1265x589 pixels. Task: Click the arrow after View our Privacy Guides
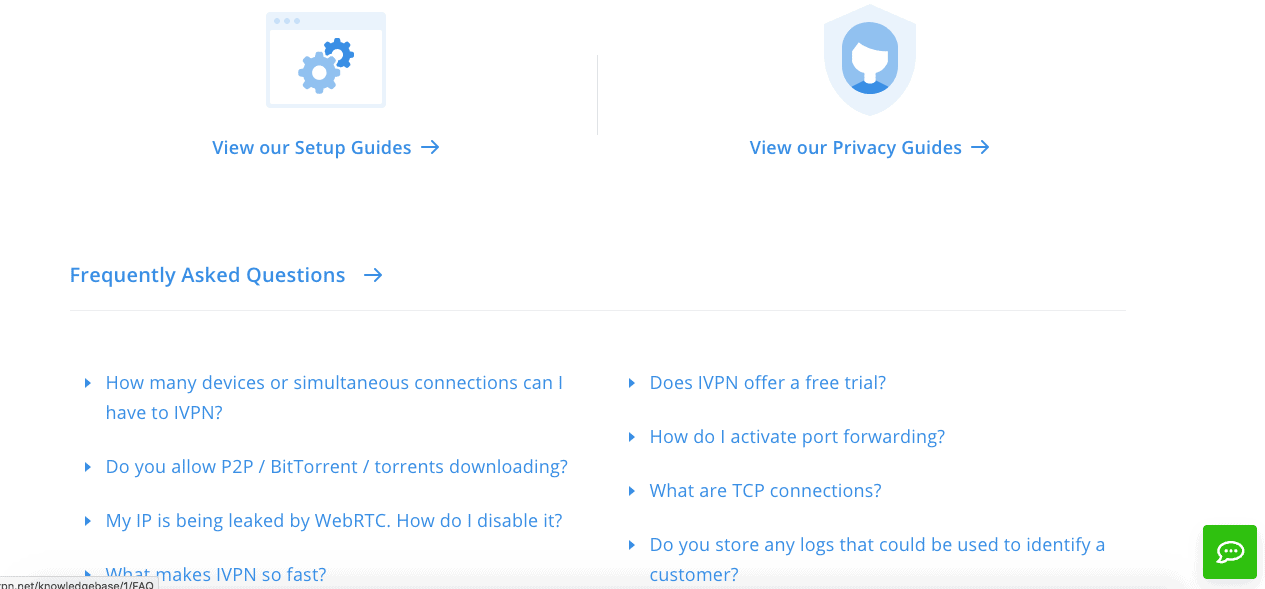pyautogui.click(x=980, y=147)
